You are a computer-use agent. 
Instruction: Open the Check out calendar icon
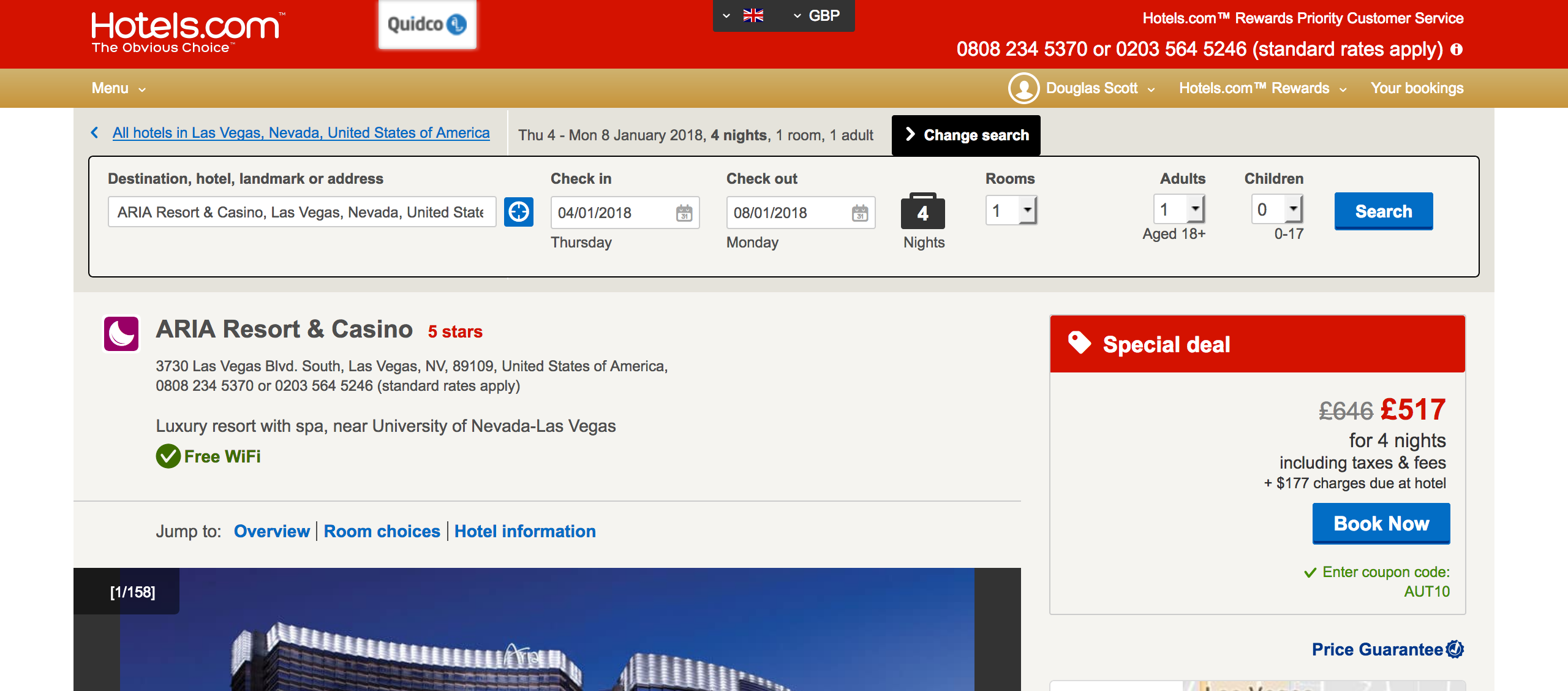pos(860,213)
